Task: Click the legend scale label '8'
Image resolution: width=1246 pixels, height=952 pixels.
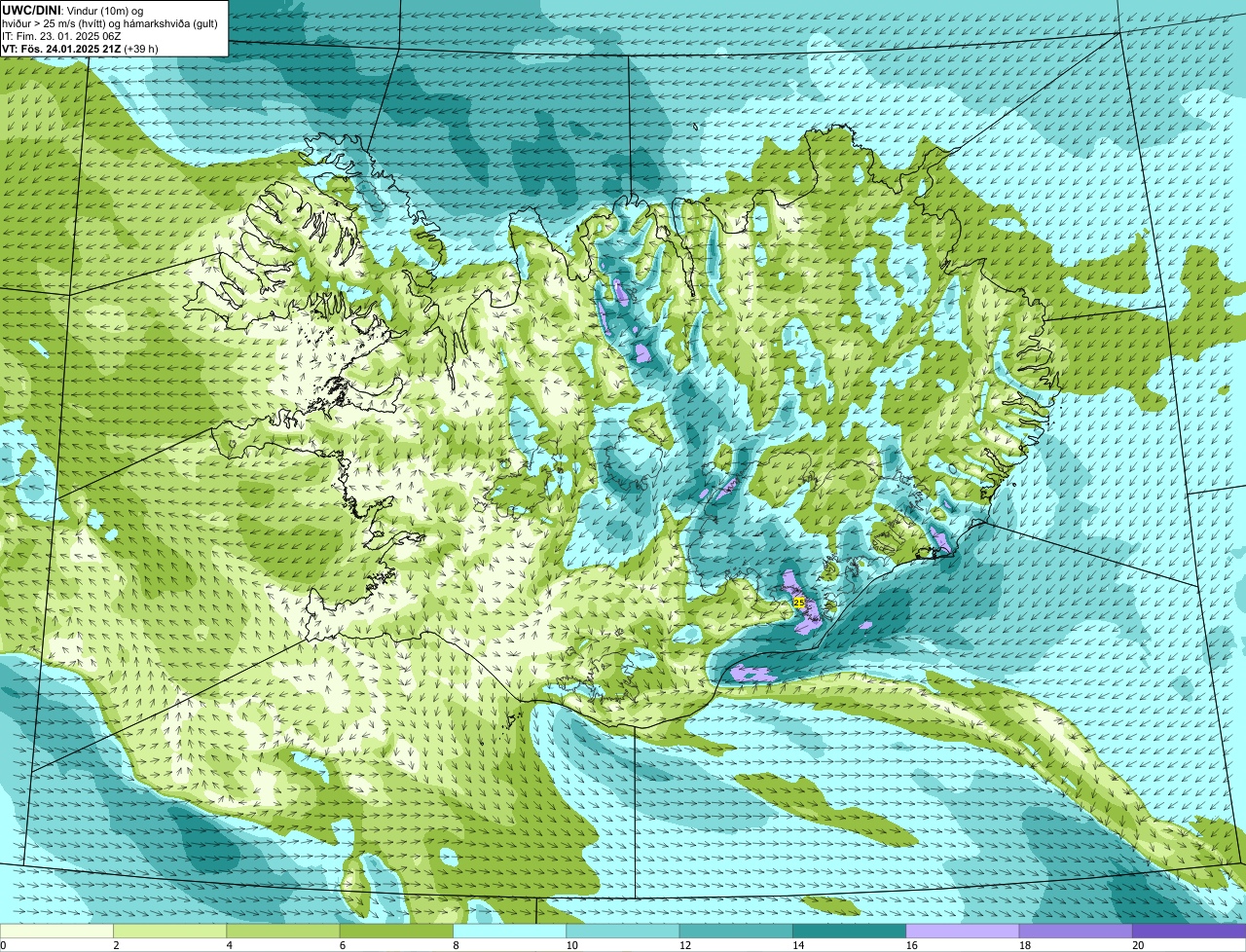Action: click(x=456, y=945)
